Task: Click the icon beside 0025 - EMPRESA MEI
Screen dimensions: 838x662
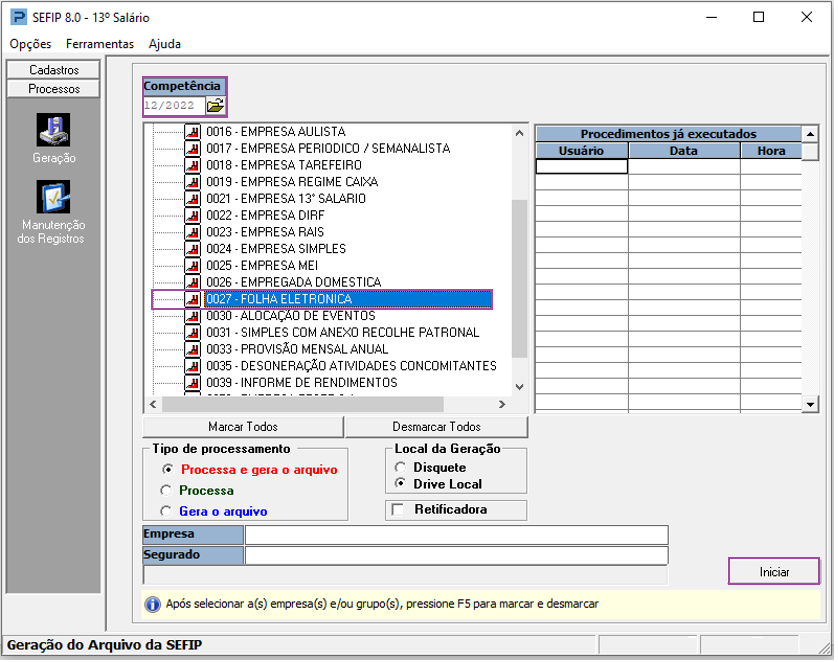Action: click(x=193, y=266)
